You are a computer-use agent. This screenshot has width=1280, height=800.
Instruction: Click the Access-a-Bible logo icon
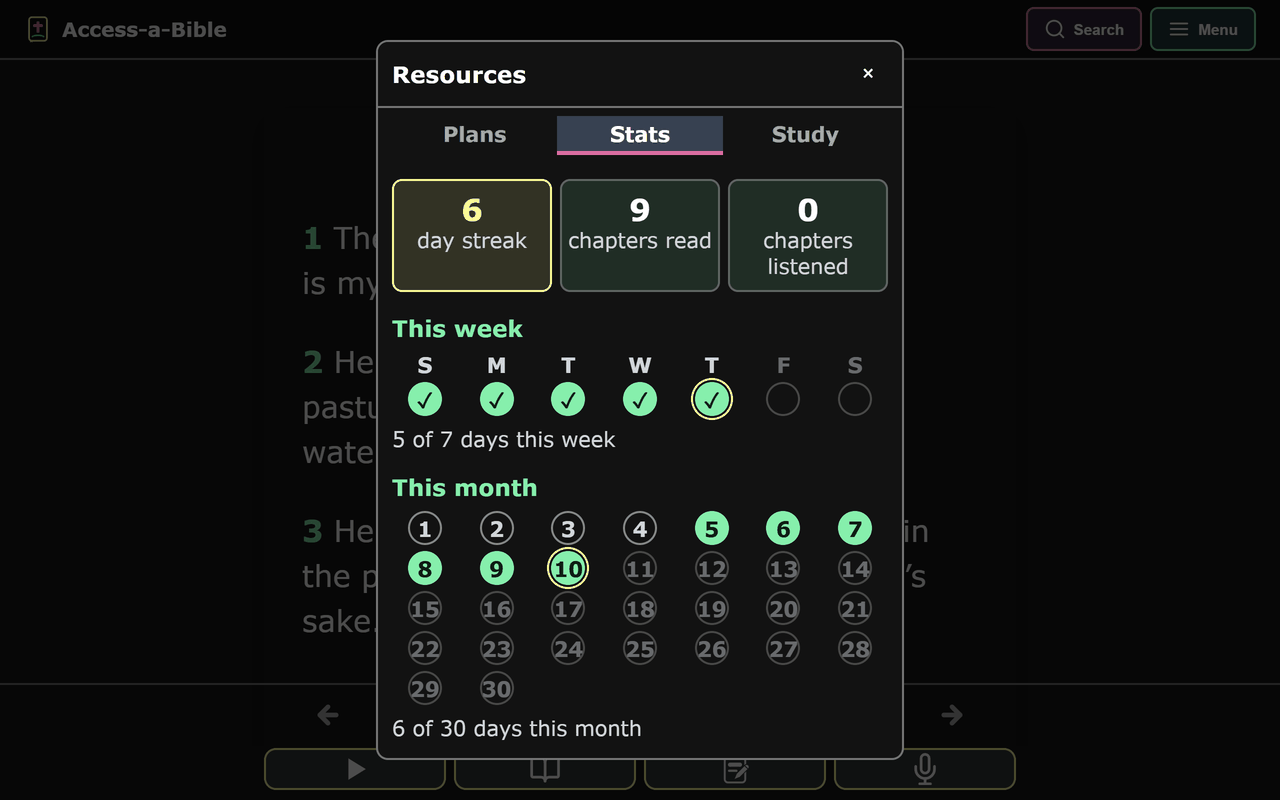38,29
